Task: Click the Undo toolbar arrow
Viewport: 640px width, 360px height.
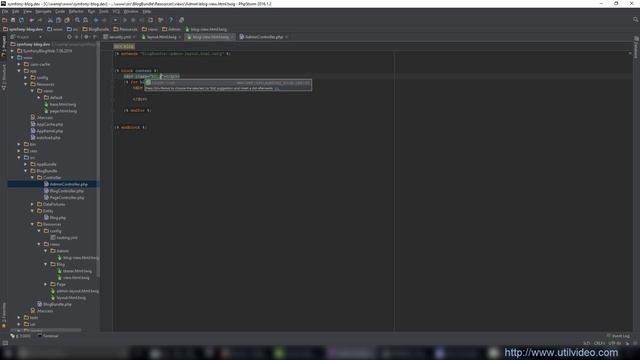Action: [31, 20]
